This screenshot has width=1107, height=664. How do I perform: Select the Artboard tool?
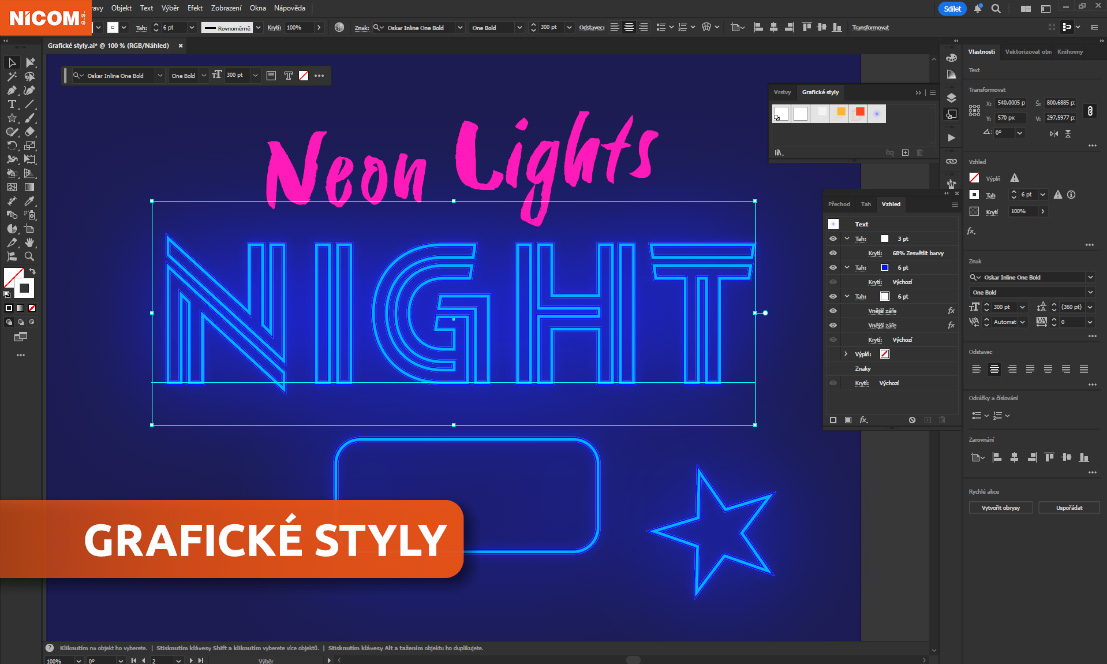[x=30, y=229]
